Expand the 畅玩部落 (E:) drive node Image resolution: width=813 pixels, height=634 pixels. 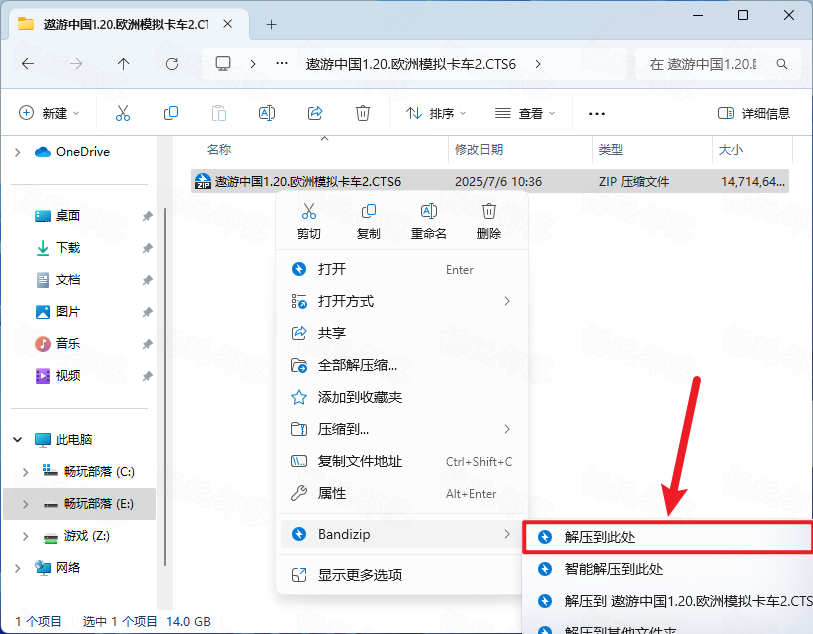point(25,504)
